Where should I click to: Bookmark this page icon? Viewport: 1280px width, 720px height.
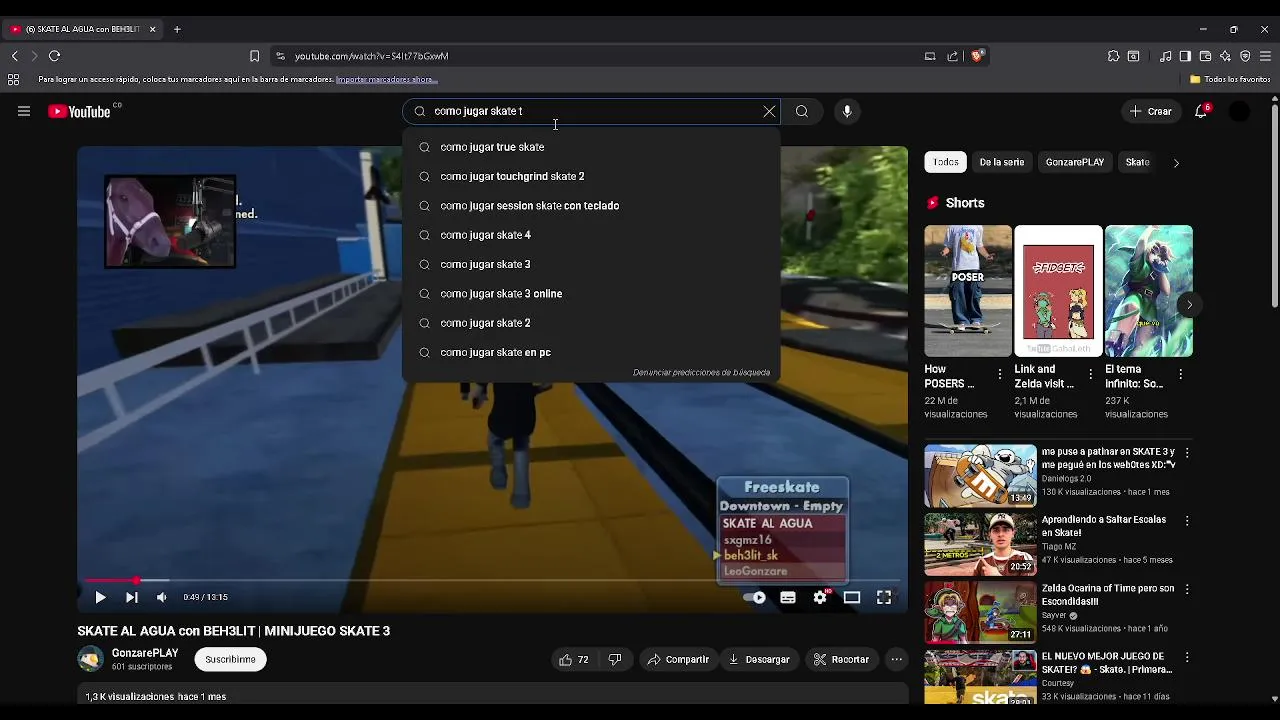pos(254,56)
